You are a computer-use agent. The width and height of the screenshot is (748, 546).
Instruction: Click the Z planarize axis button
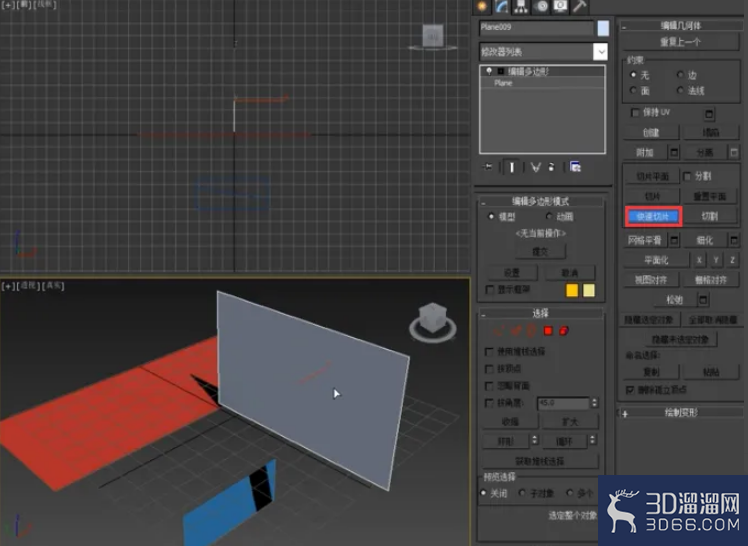(732, 260)
